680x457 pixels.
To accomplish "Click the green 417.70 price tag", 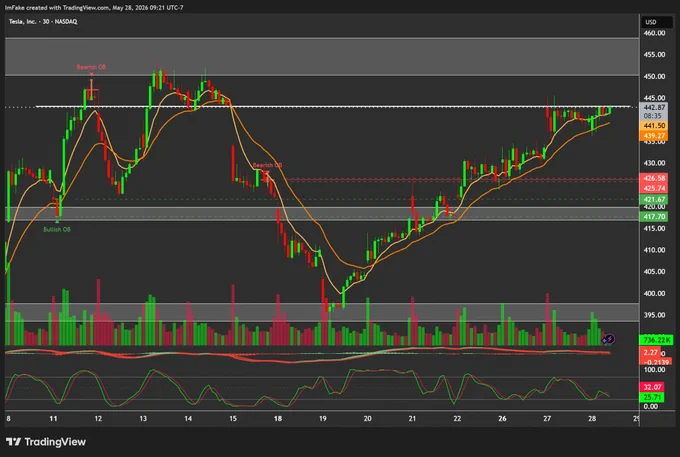I will tap(654, 216).
